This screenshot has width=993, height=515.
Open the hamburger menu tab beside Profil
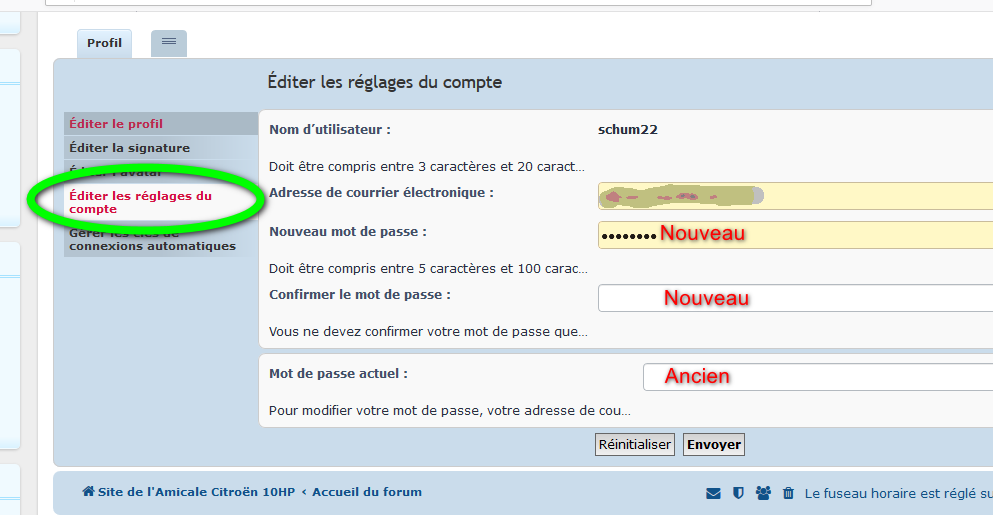[x=169, y=42]
